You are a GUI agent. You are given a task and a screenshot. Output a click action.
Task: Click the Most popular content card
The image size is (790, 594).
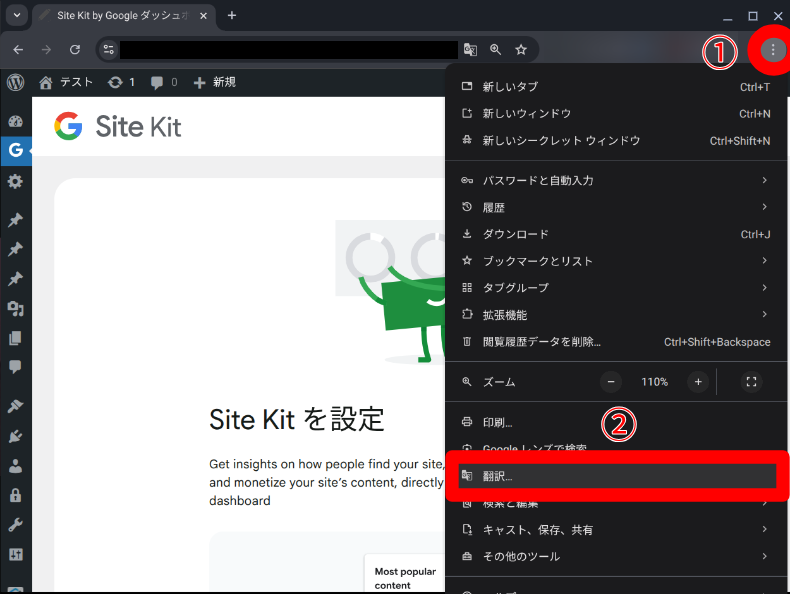[405, 574]
